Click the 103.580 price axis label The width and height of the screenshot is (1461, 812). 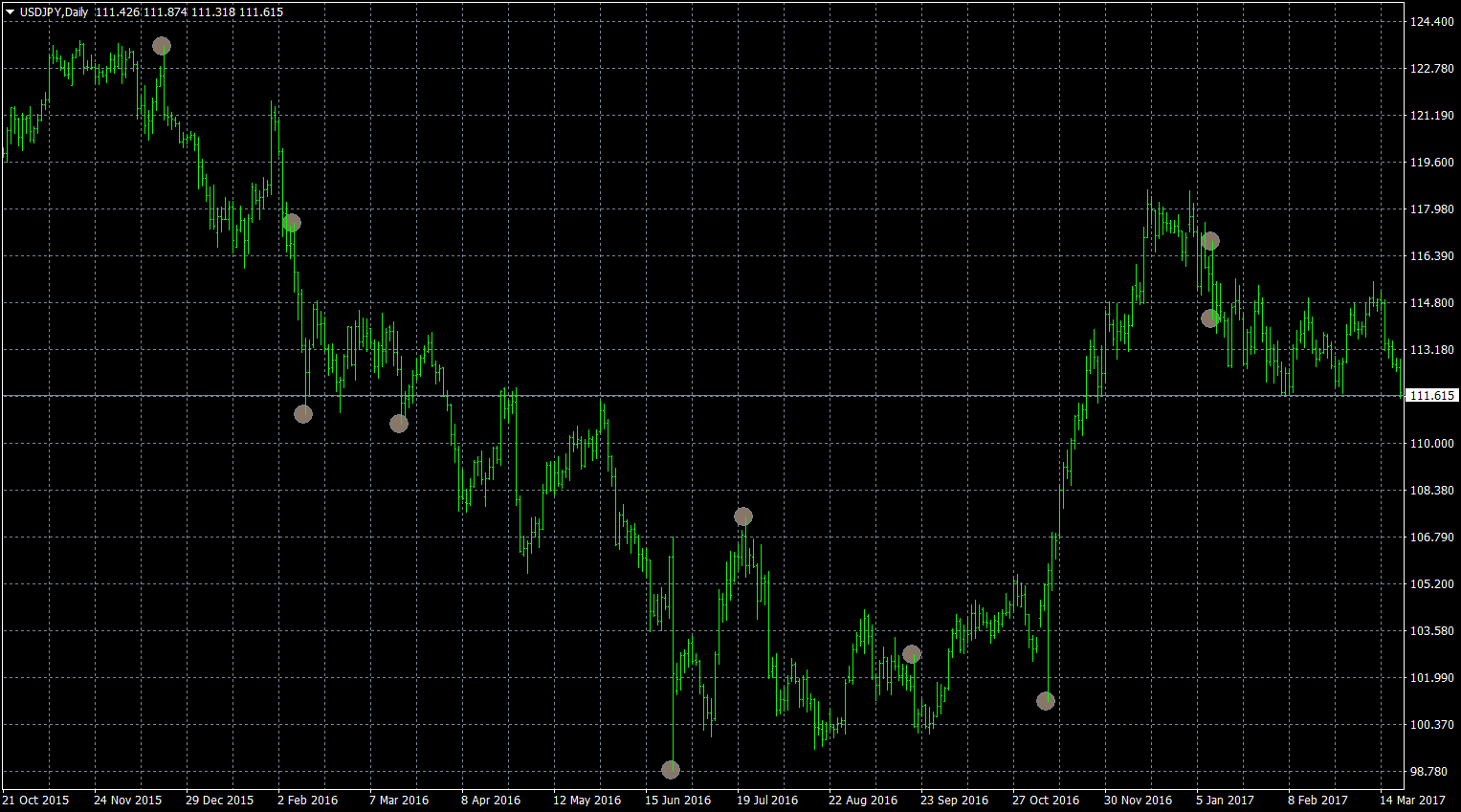pyautogui.click(x=1432, y=631)
